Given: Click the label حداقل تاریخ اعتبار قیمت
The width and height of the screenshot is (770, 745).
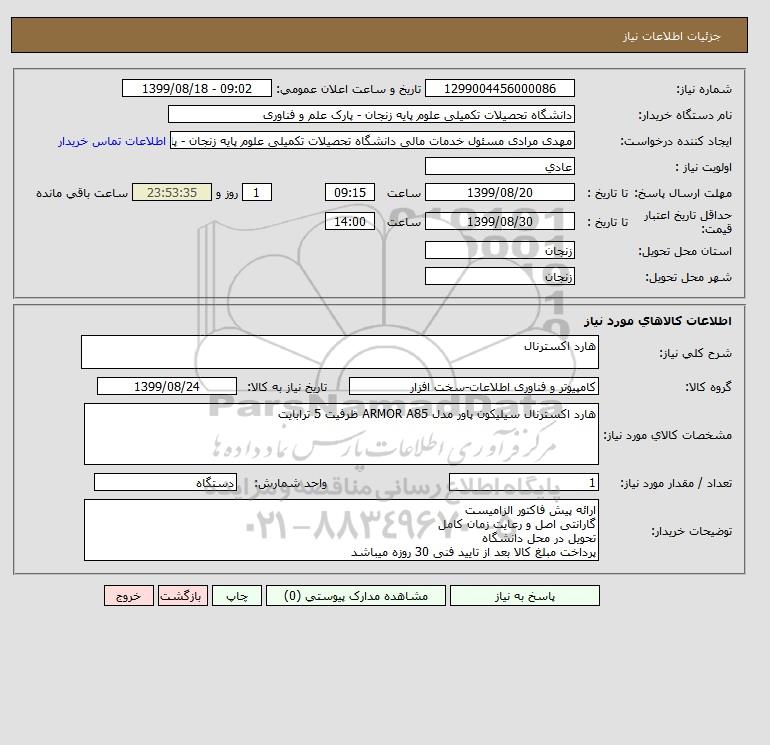Looking at the screenshot, I should point(688,222).
